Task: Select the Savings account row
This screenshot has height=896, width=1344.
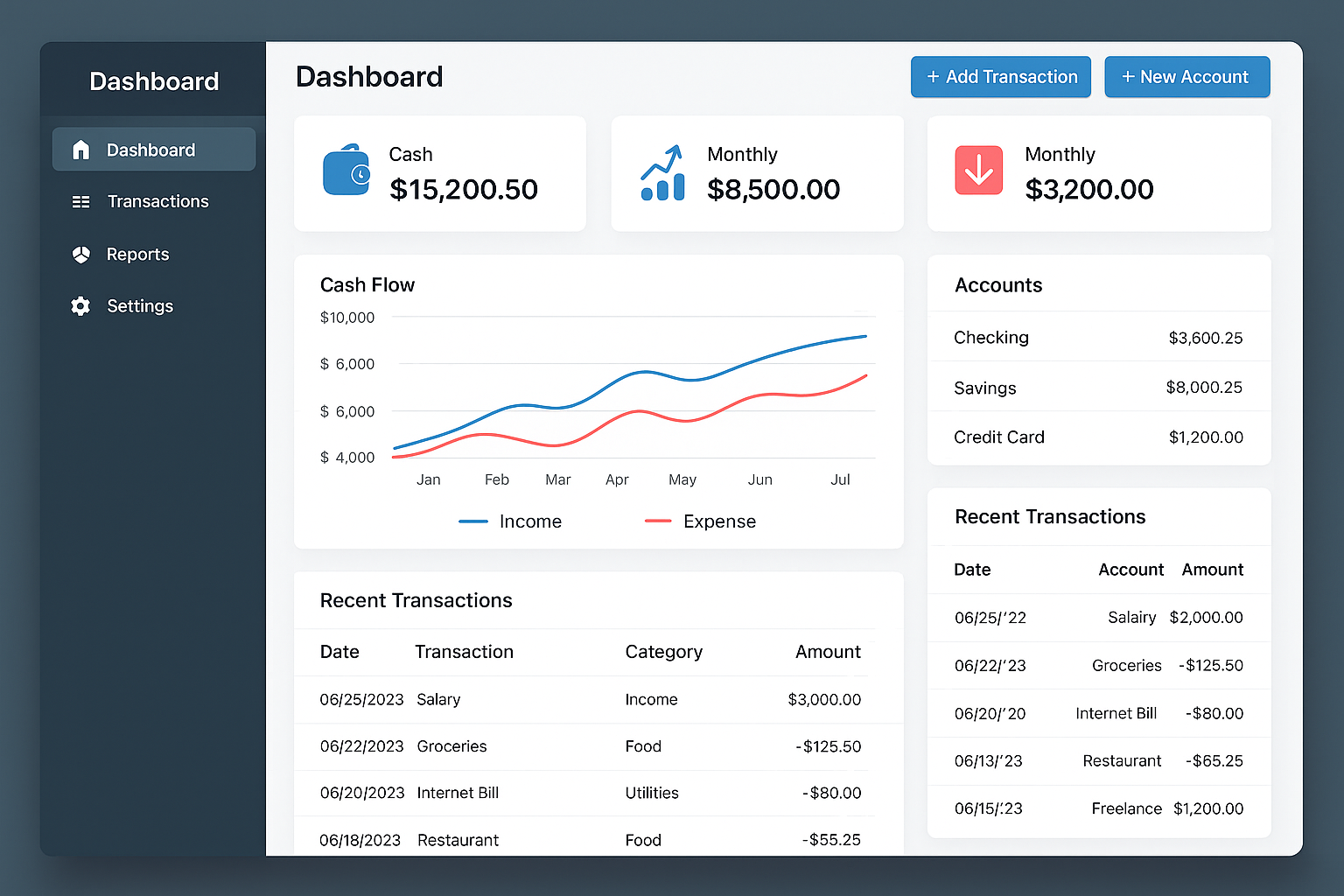Action: 1099,388
